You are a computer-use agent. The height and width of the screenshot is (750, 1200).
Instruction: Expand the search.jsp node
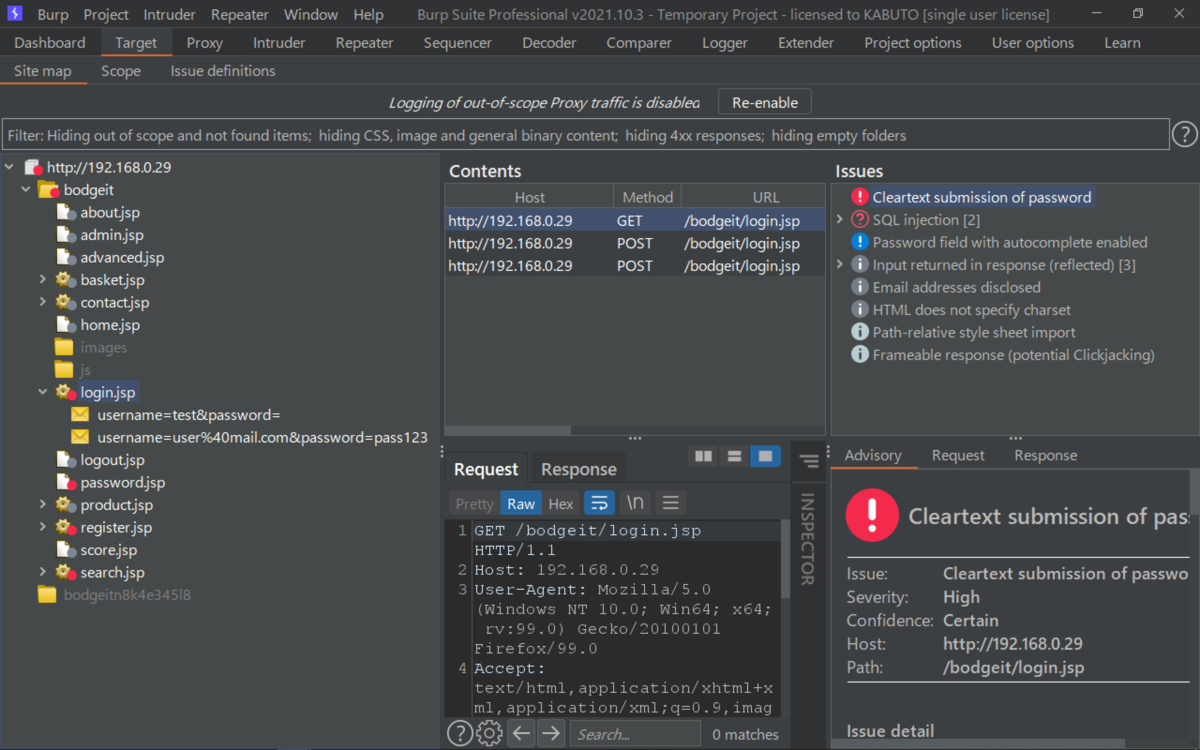pos(43,572)
